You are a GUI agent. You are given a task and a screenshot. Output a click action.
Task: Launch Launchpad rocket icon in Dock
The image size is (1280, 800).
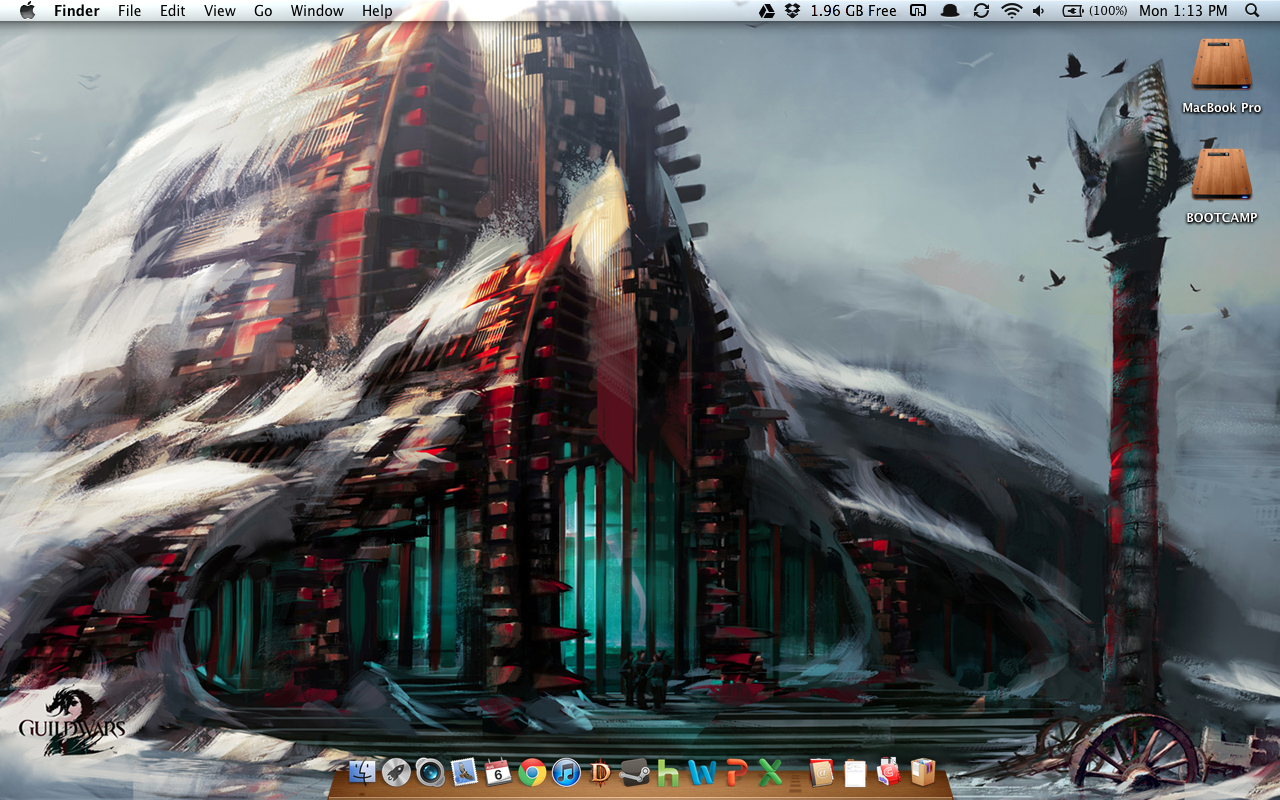coord(396,772)
